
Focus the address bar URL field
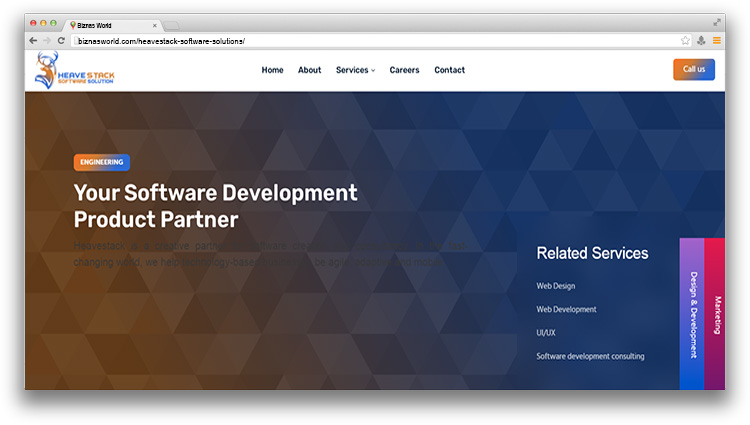tap(375, 41)
